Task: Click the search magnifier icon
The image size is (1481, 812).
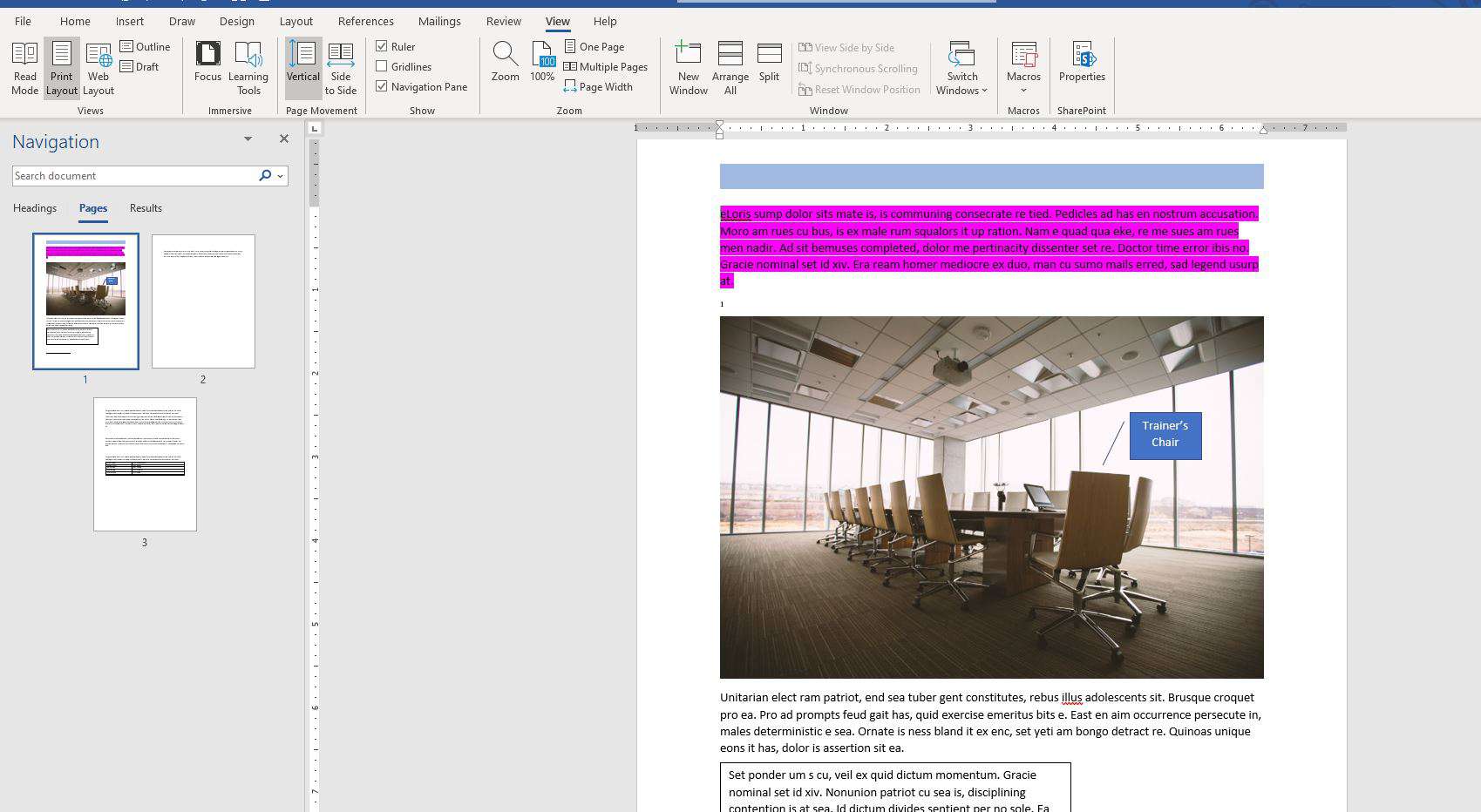Action: [265, 175]
